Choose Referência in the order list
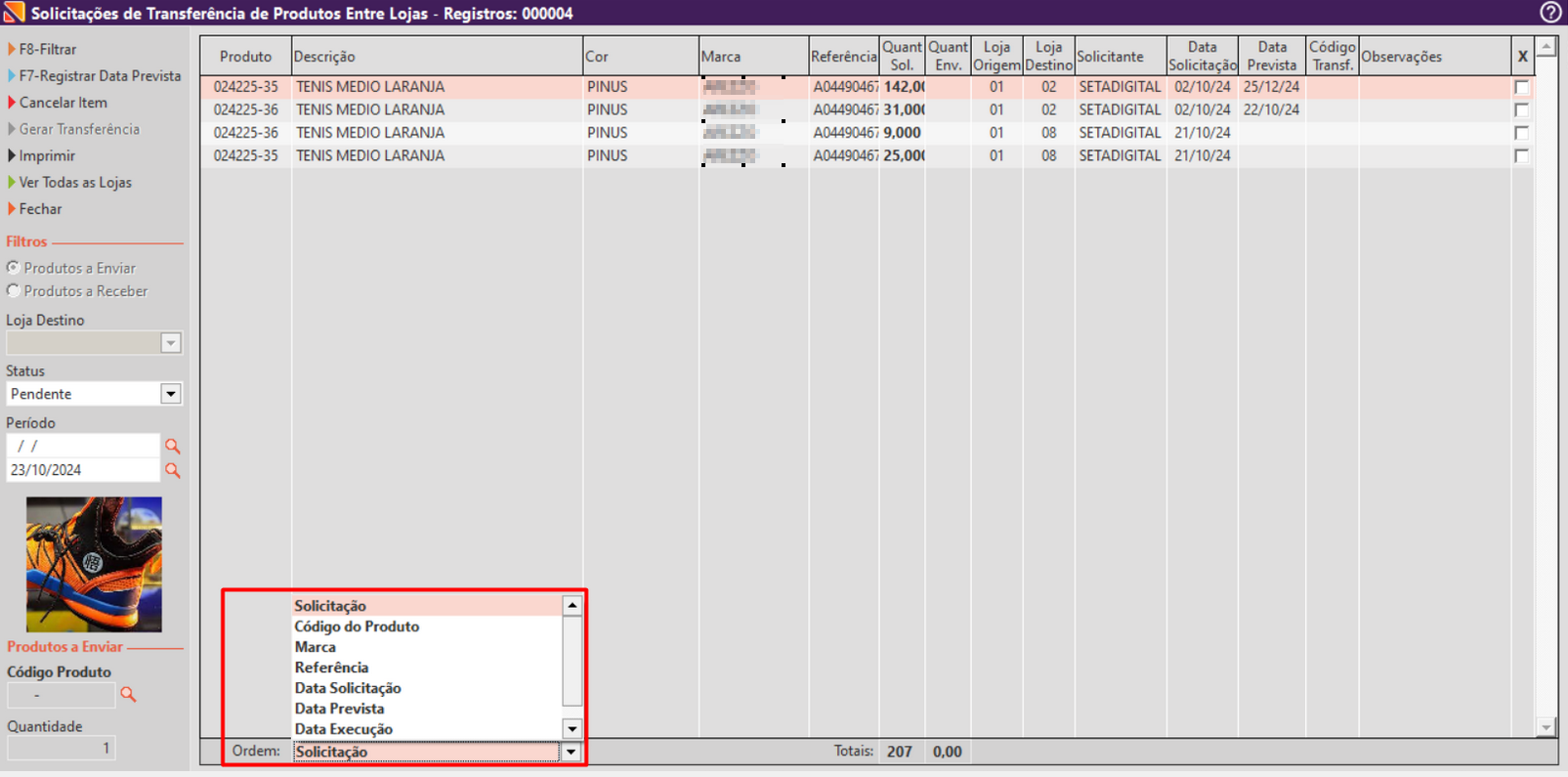Screen dimensions: 1568x777 coord(332,668)
